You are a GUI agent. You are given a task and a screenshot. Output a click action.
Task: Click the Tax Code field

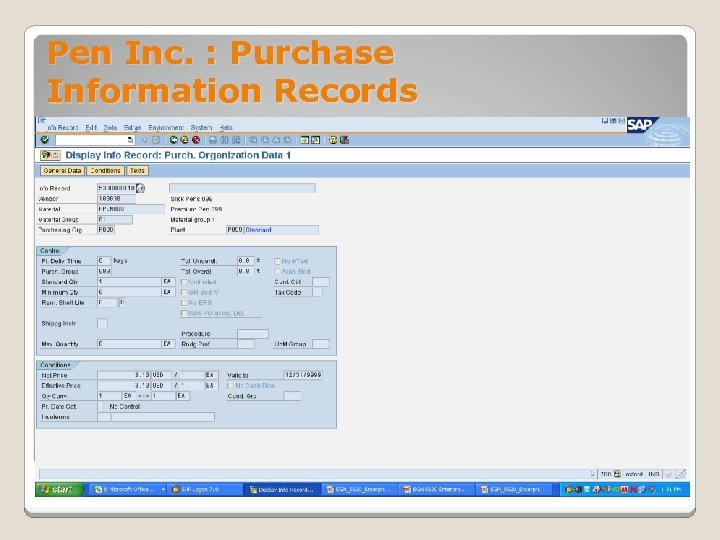(317, 292)
